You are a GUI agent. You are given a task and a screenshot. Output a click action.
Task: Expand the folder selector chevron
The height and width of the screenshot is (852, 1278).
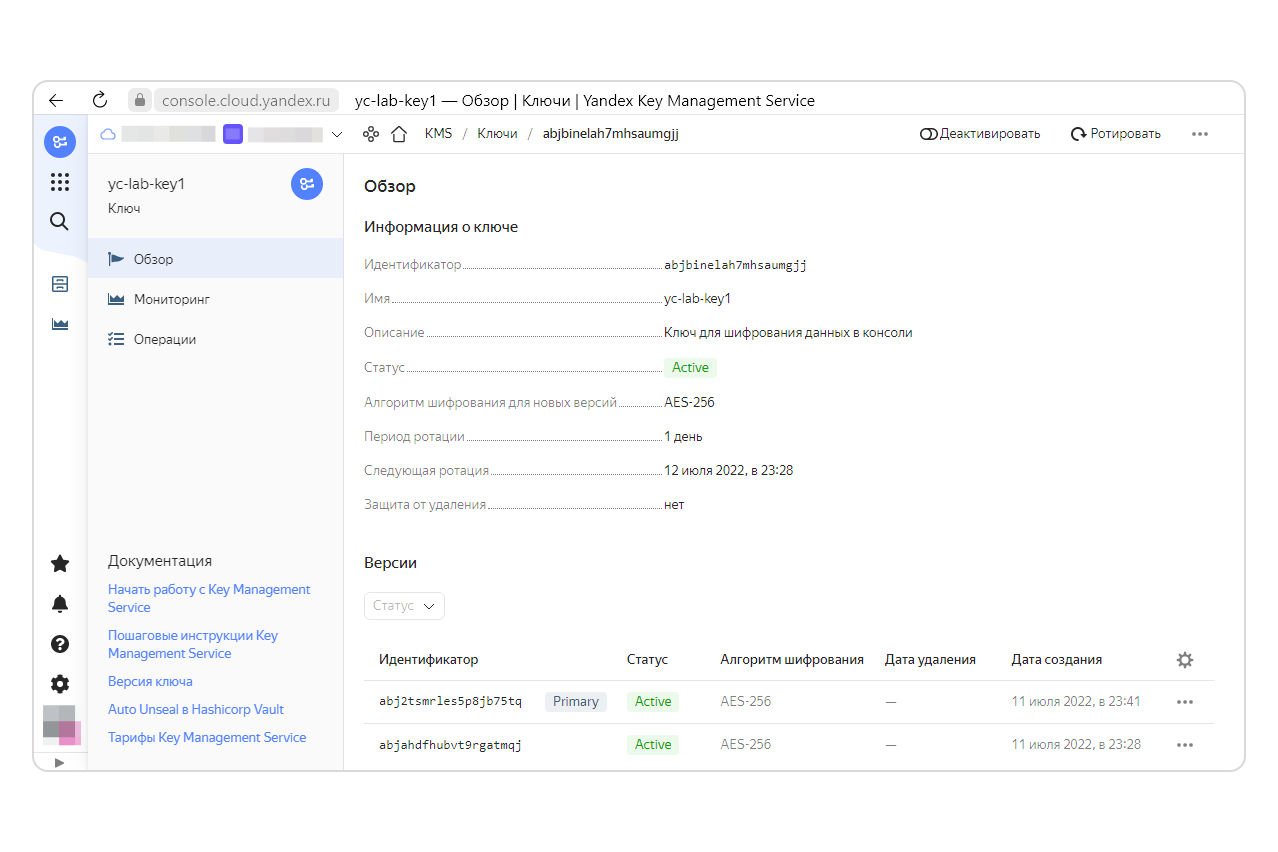point(337,134)
